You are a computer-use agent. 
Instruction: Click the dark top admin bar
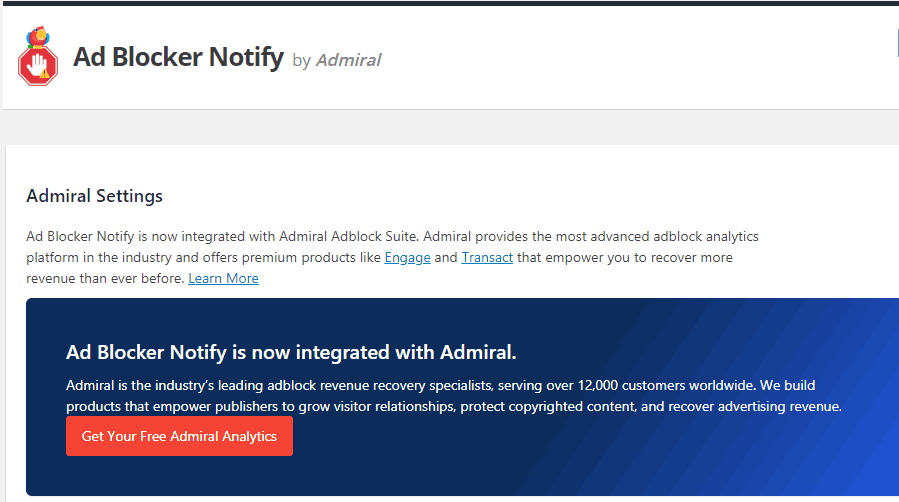click(450, 3)
